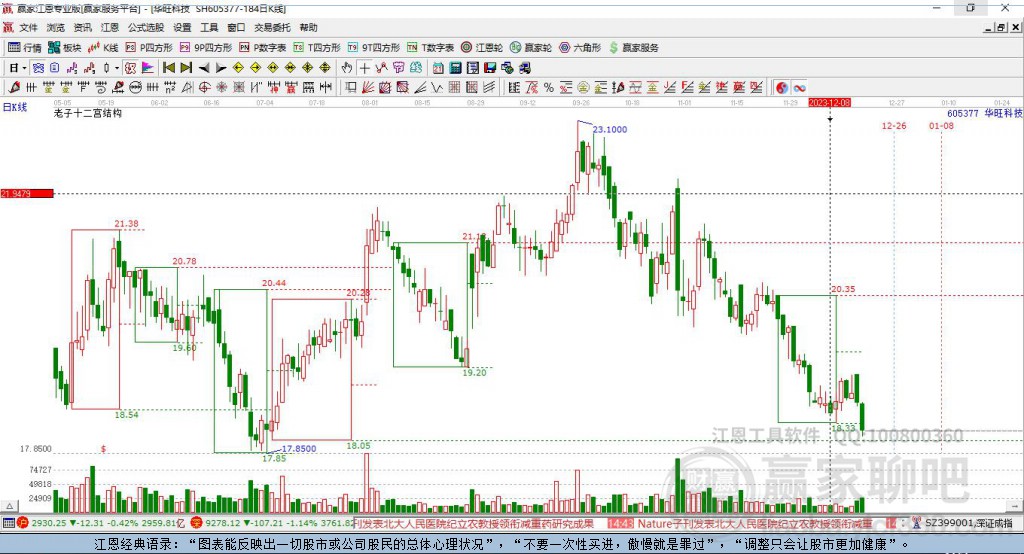Minimize the inner chart window
This screenshot has height=554, width=1024.
[989, 27]
